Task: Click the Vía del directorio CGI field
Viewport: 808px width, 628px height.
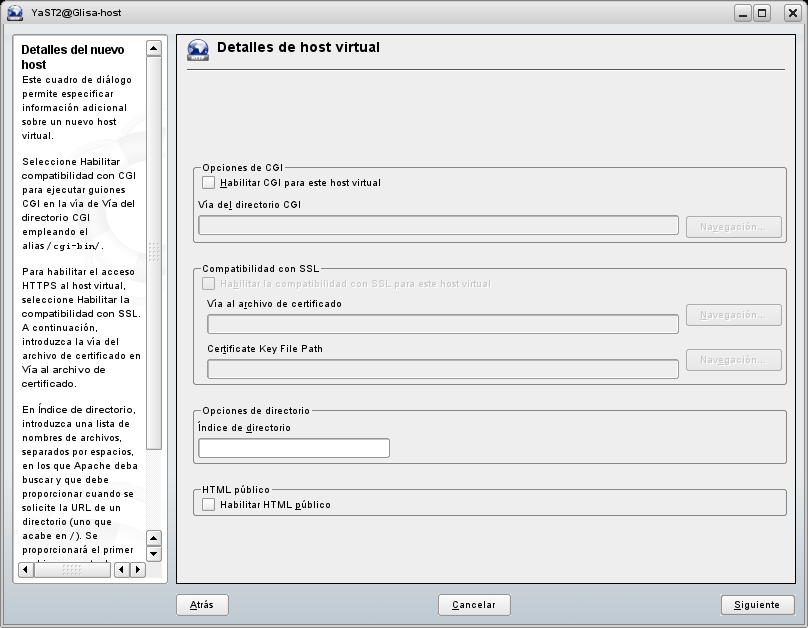Action: [439, 225]
